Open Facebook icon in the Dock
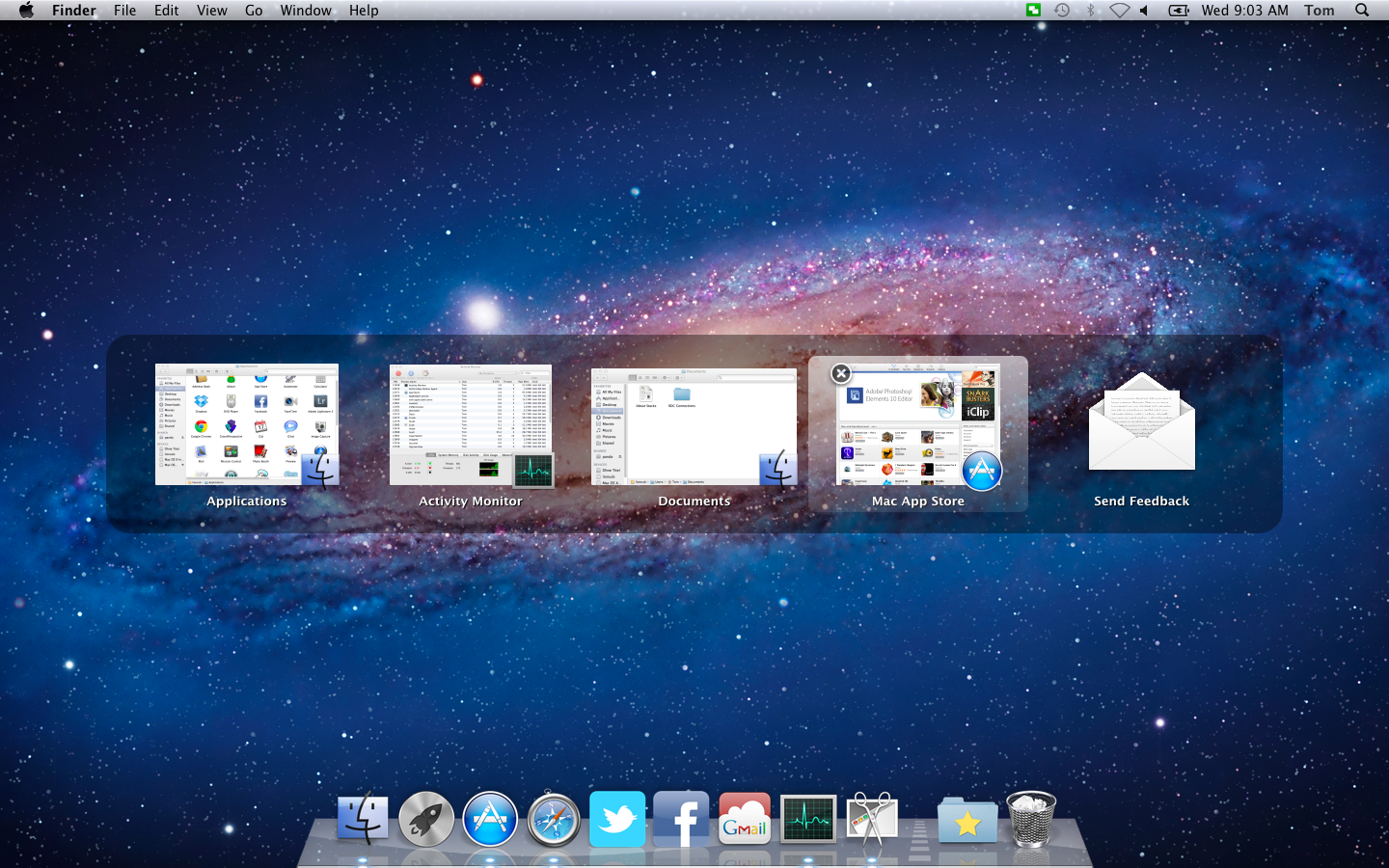This screenshot has width=1389, height=868. [x=681, y=819]
